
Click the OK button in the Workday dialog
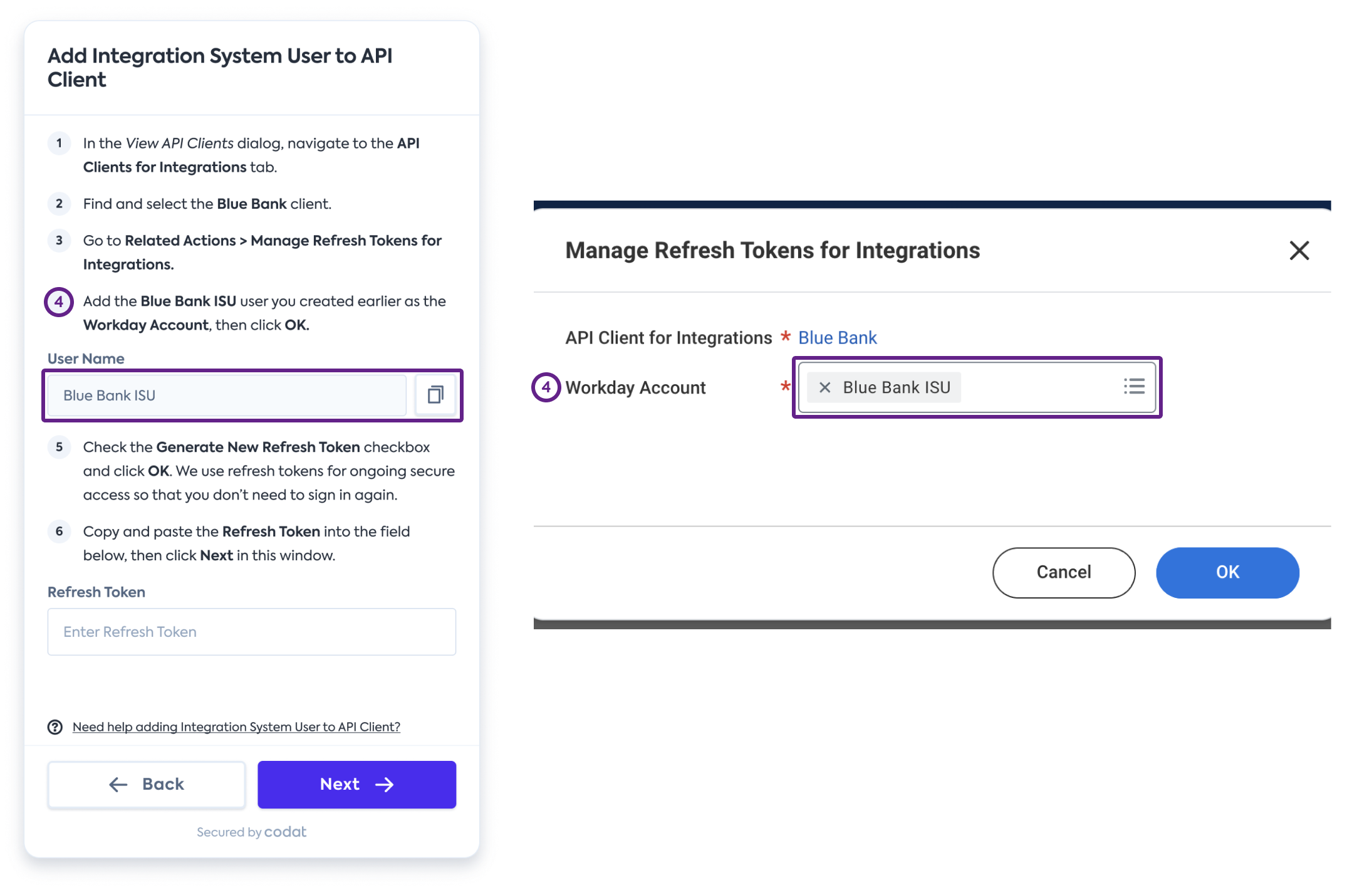pyautogui.click(x=1227, y=572)
